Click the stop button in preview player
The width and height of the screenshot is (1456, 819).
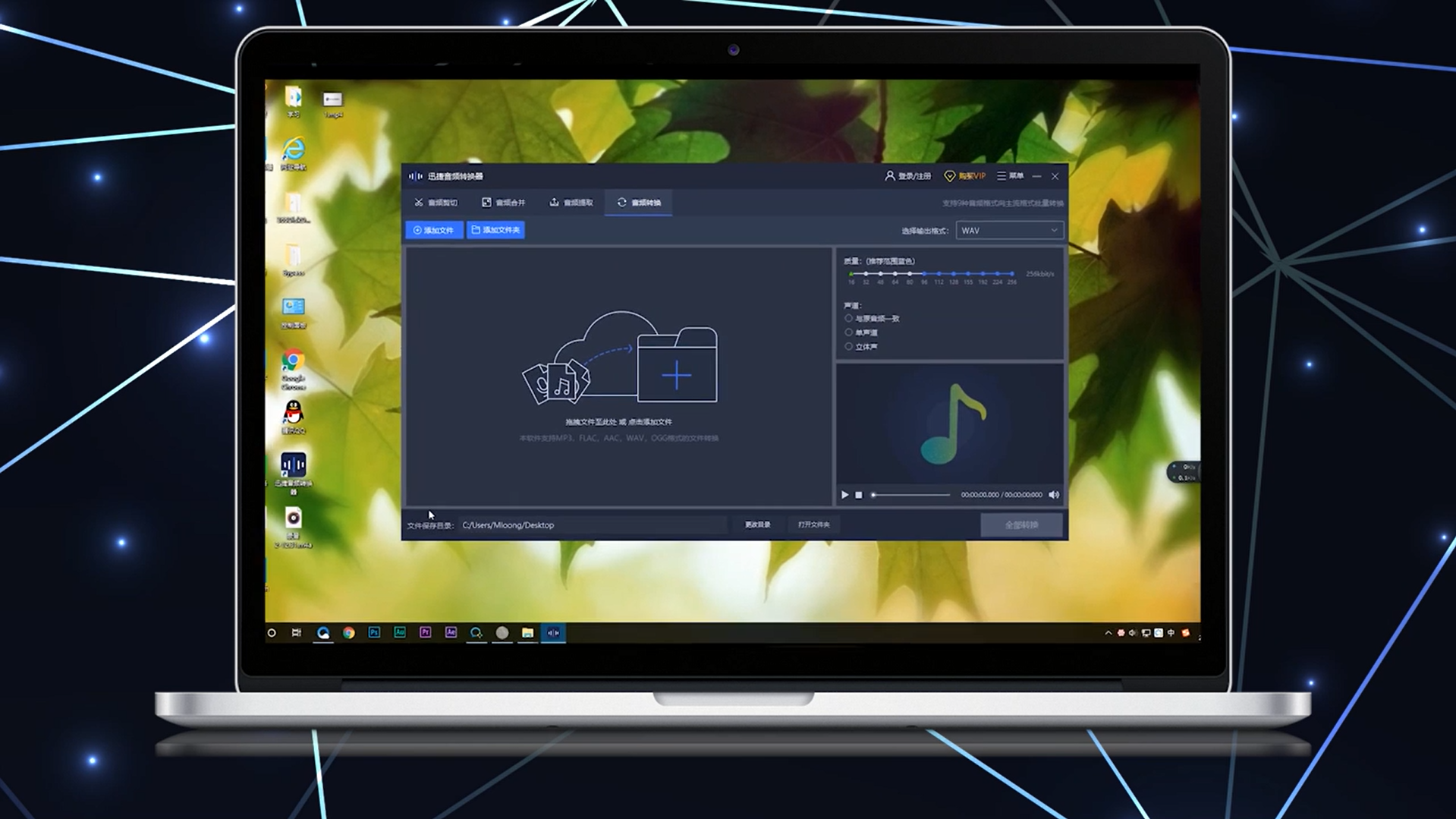point(859,495)
